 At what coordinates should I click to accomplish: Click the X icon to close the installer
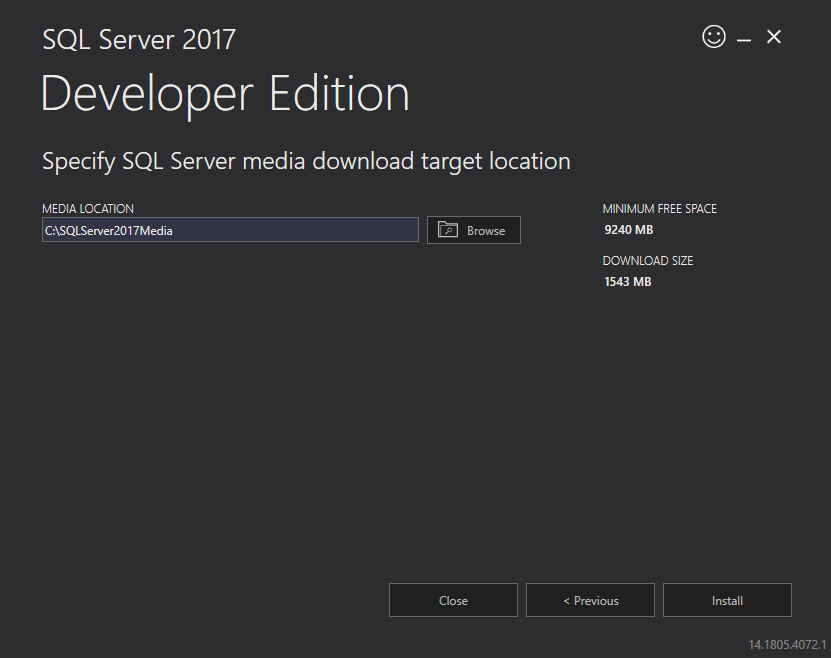774,36
